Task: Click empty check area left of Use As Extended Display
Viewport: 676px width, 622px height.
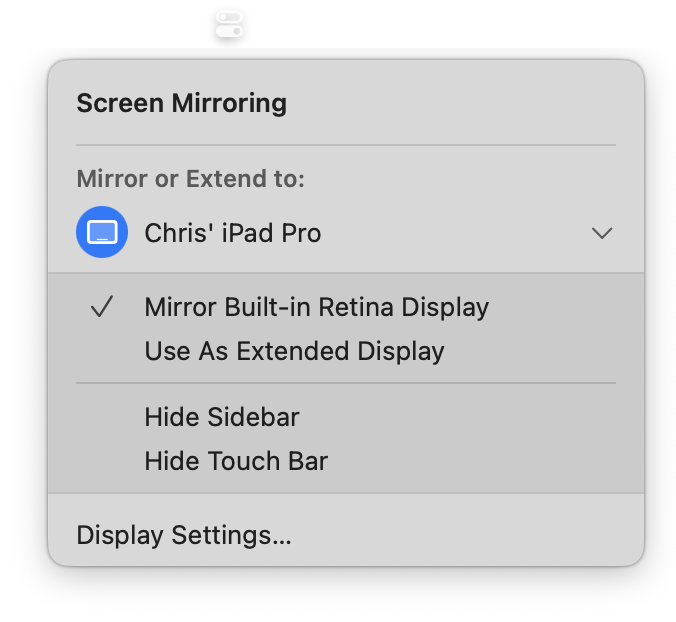Action: [x=102, y=351]
